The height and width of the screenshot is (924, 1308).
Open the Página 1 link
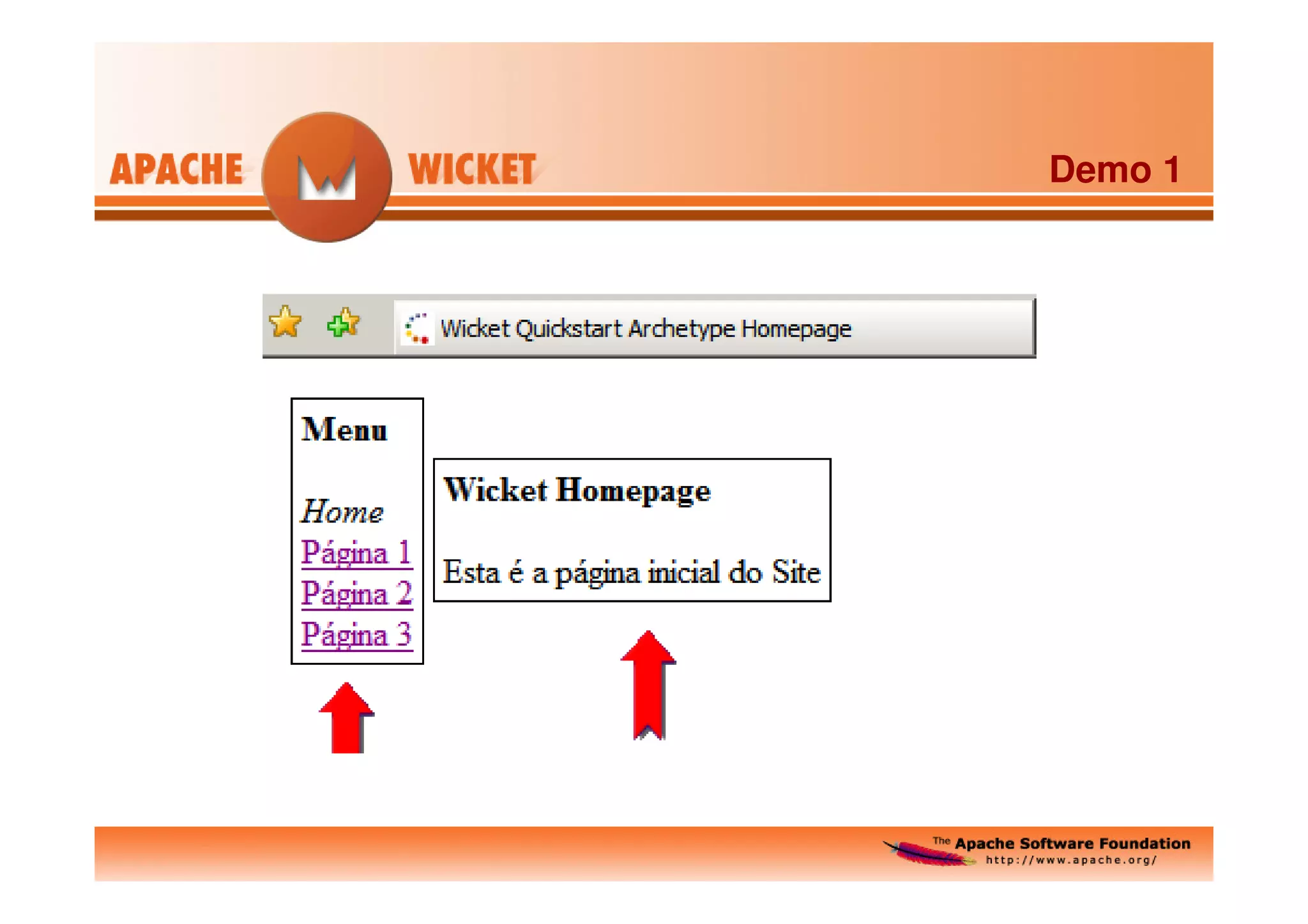point(356,552)
